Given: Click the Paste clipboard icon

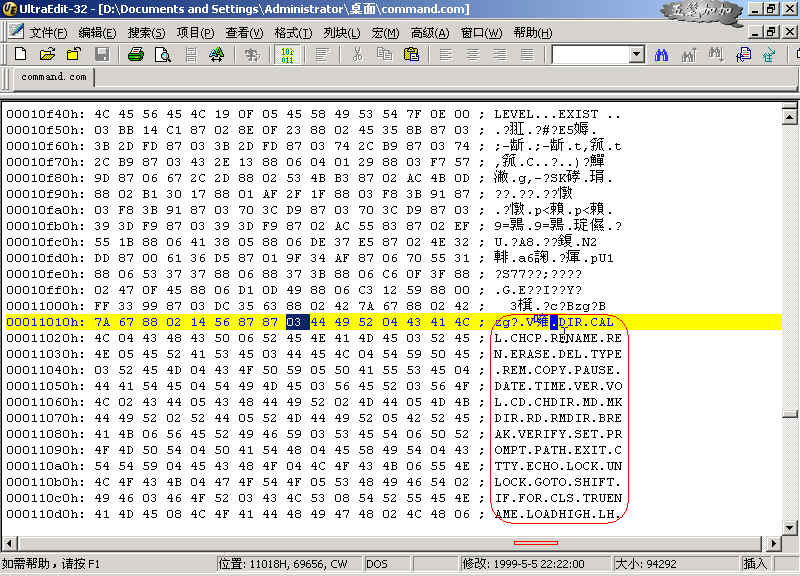Looking at the screenshot, I should click(x=410, y=54).
